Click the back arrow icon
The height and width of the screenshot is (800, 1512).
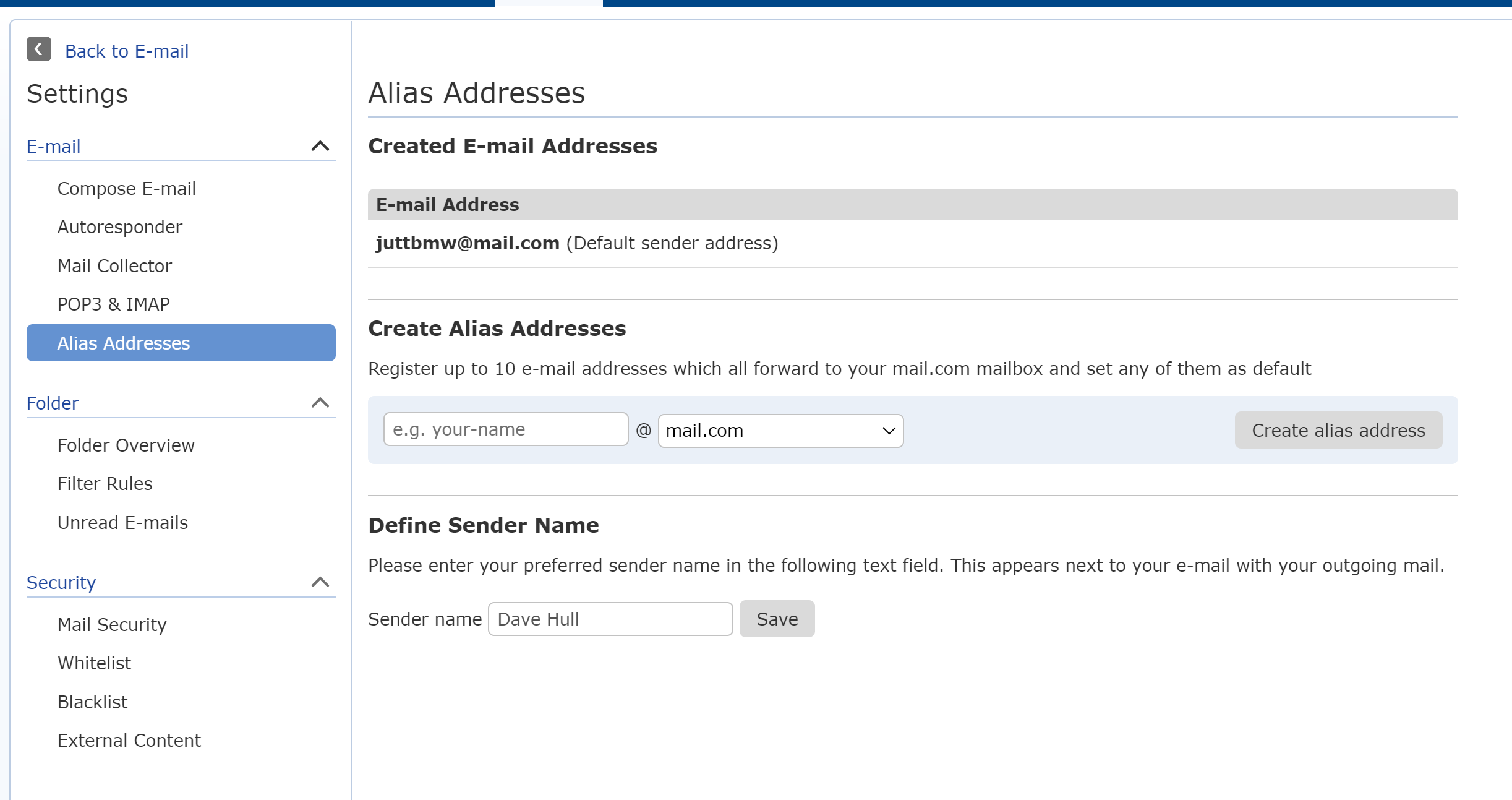click(38, 49)
